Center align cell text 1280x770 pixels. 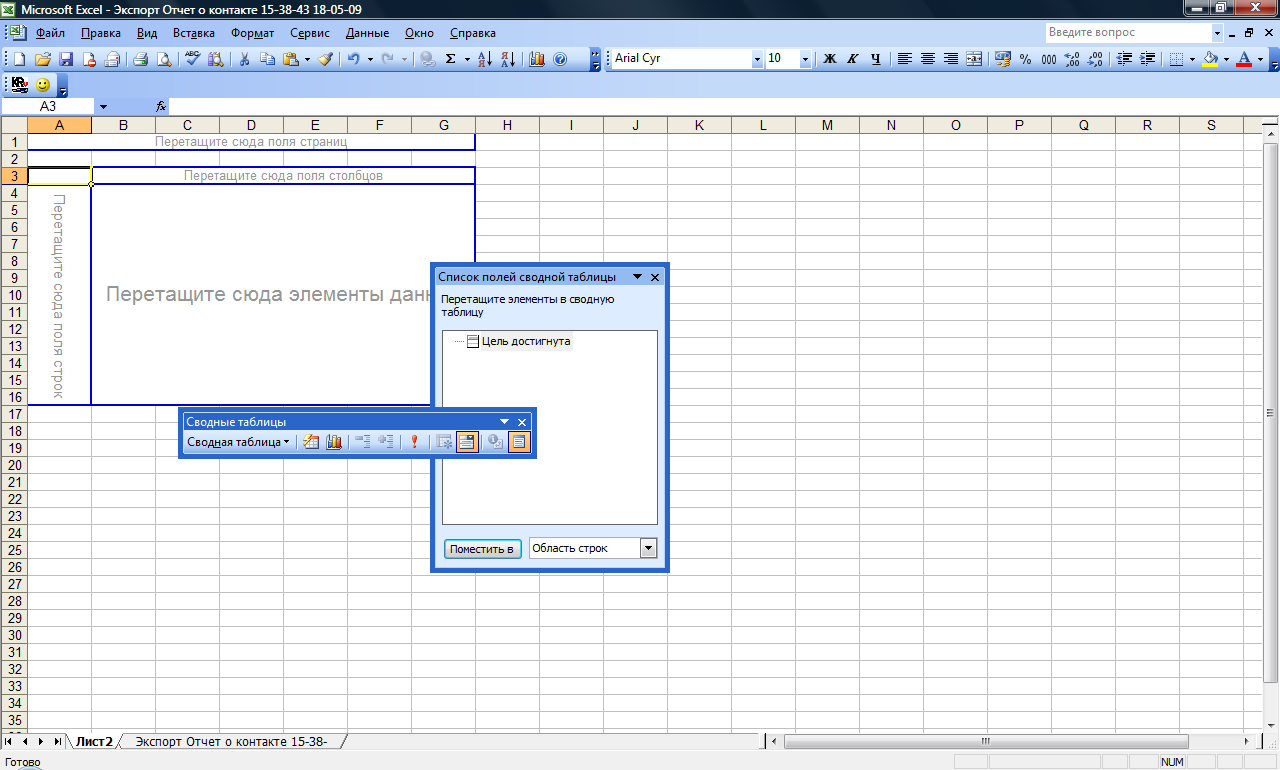pos(928,59)
